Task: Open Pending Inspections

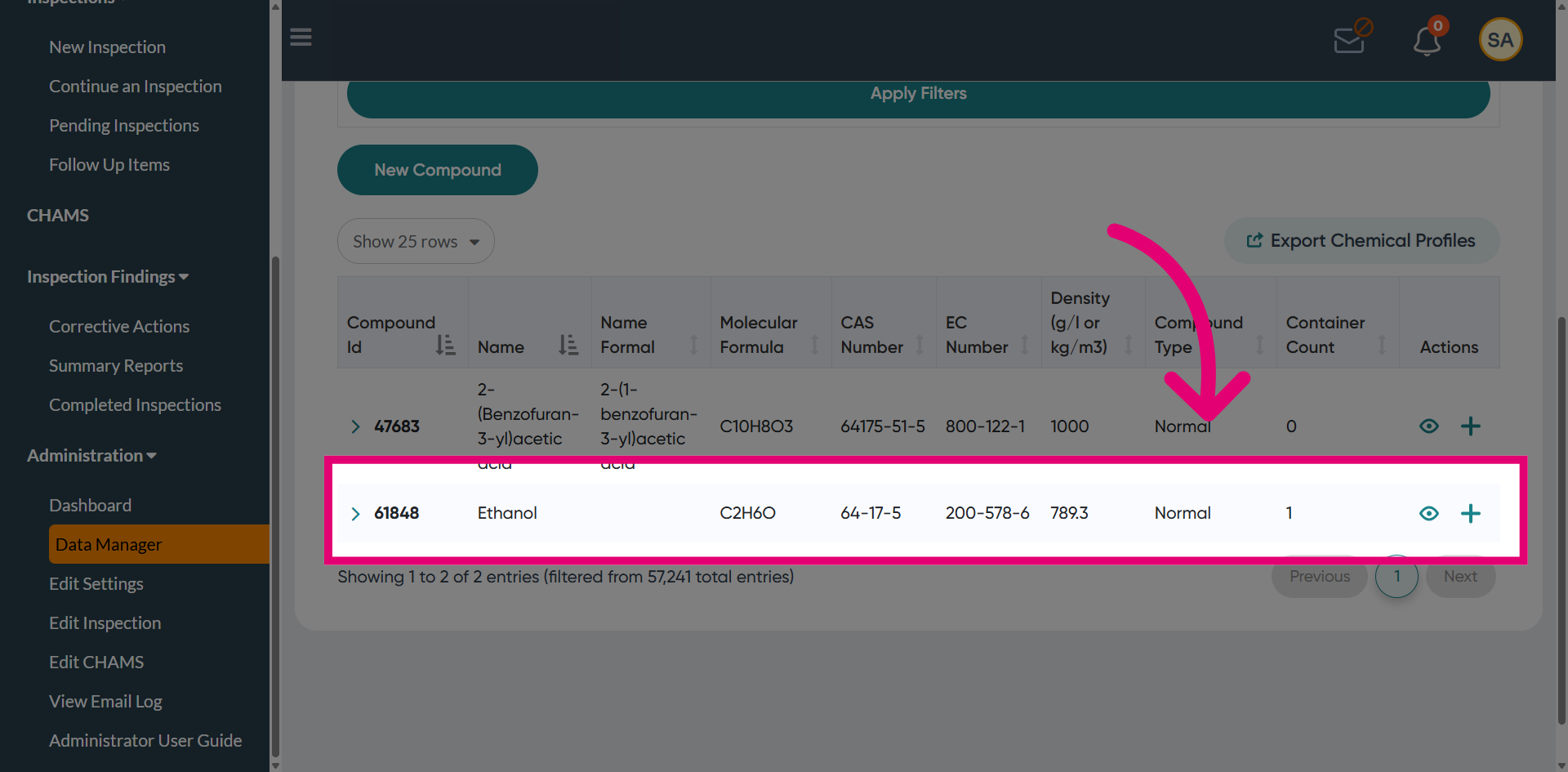Action: 124,126
